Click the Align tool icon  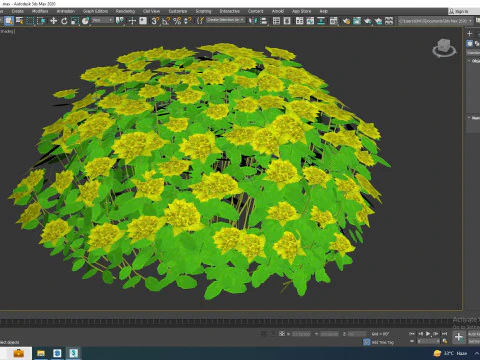(x=263, y=21)
